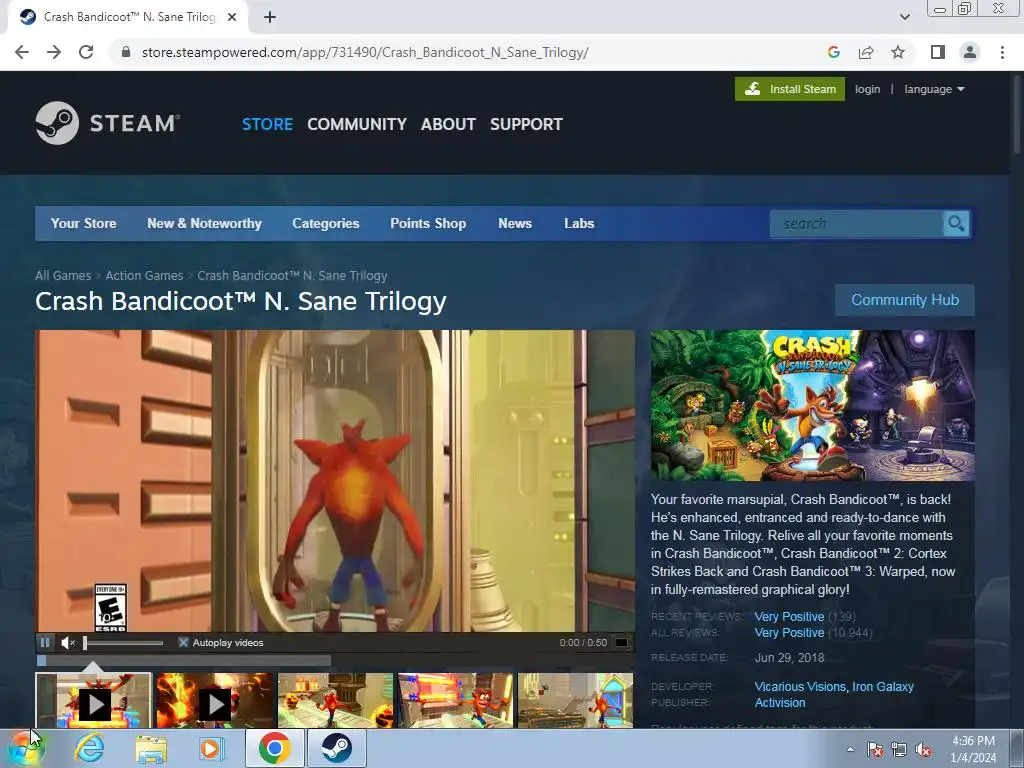
Task: Click the Action Games breadcrumb
Action: coord(144,276)
